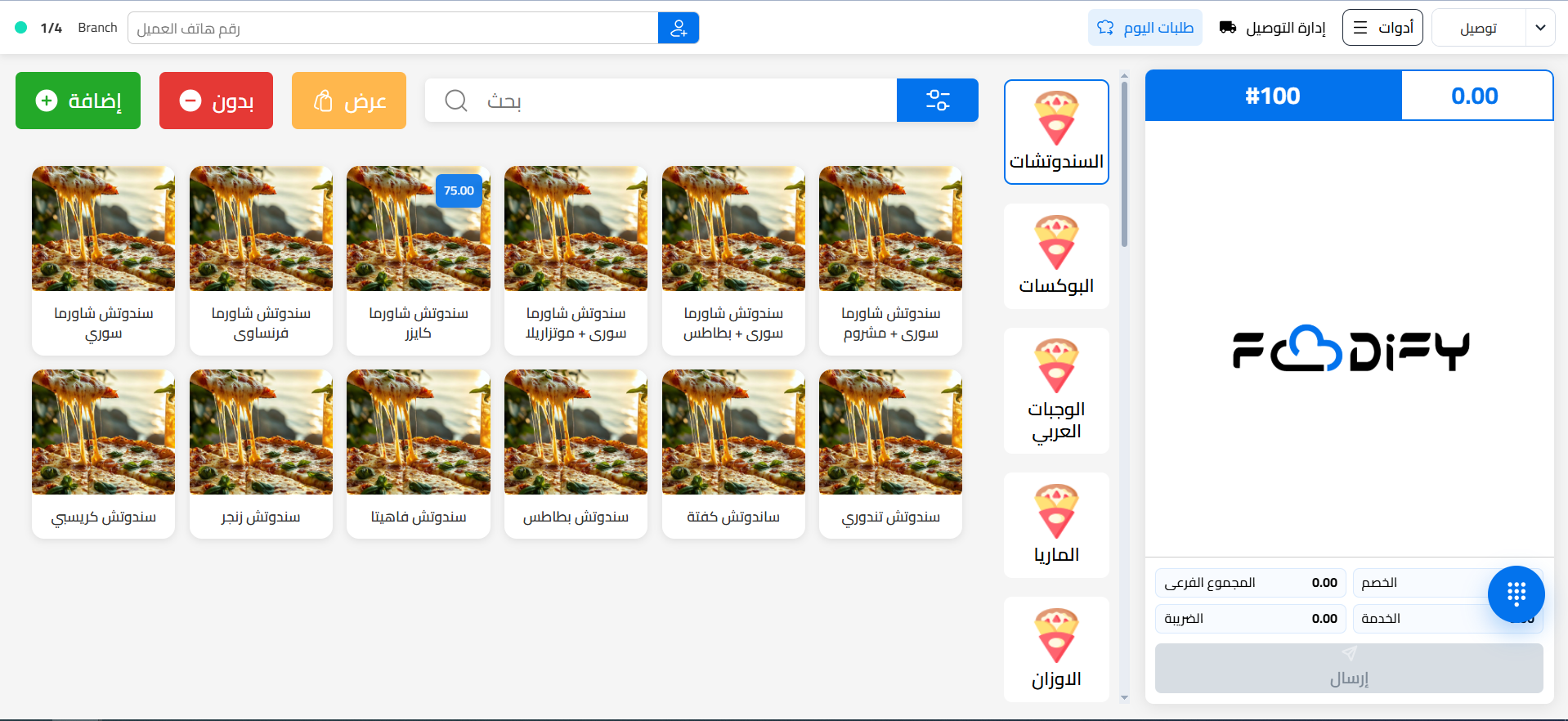The image size is (1568, 721).
Task: Add سندوتش شاورما سوري + مشروم
Action: 890,261
